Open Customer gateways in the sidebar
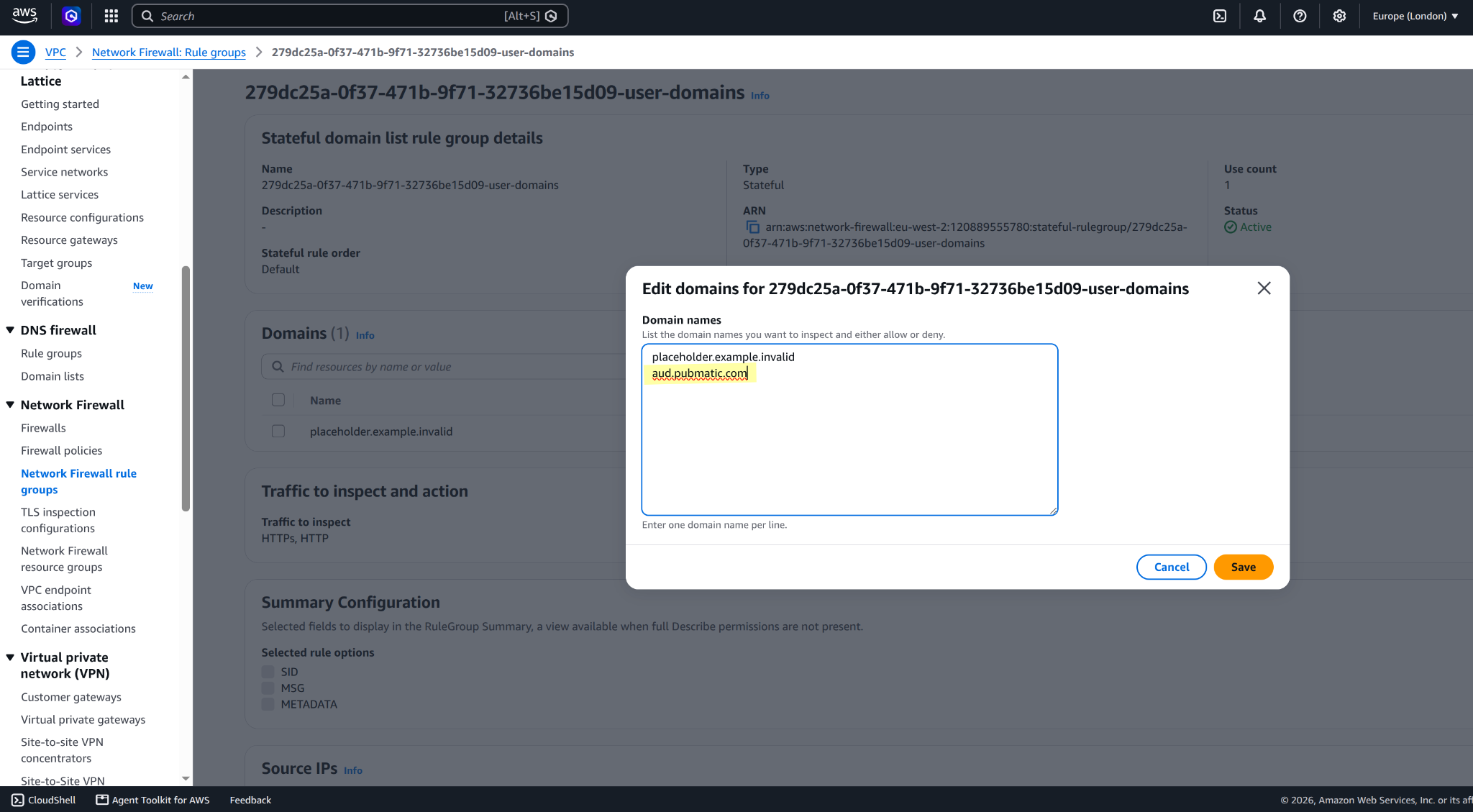Image resolution: width=1473 pixels, height=812 pixels. click(71, 697)
